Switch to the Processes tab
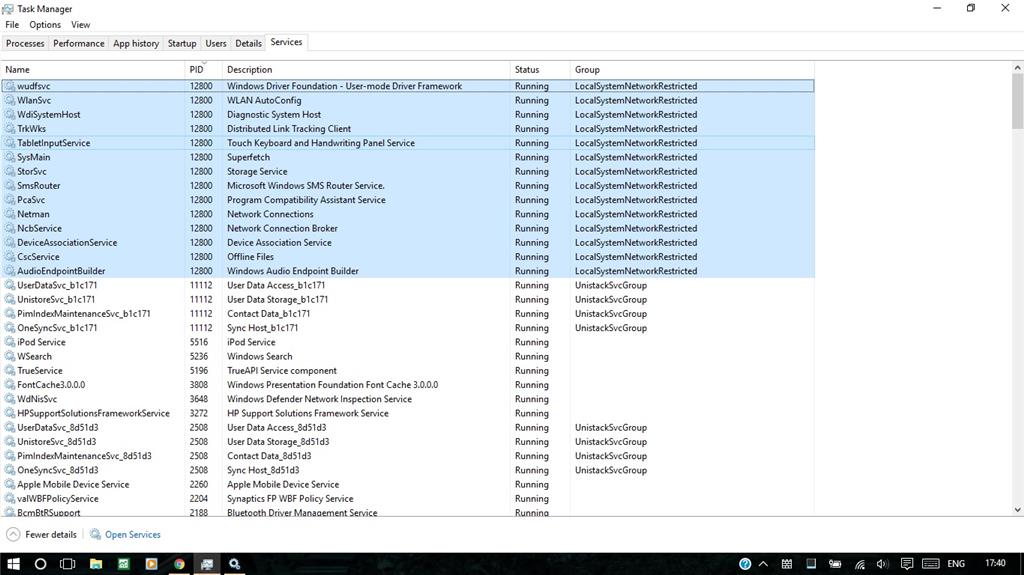 click(25, 43)
